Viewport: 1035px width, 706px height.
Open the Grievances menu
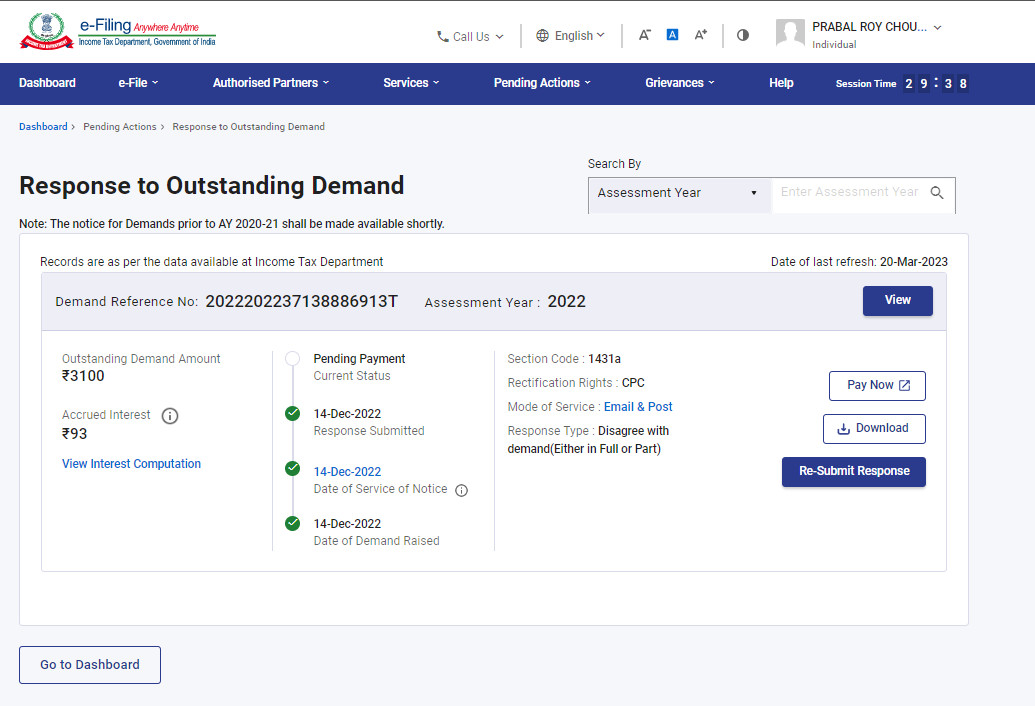pos(679,83)
